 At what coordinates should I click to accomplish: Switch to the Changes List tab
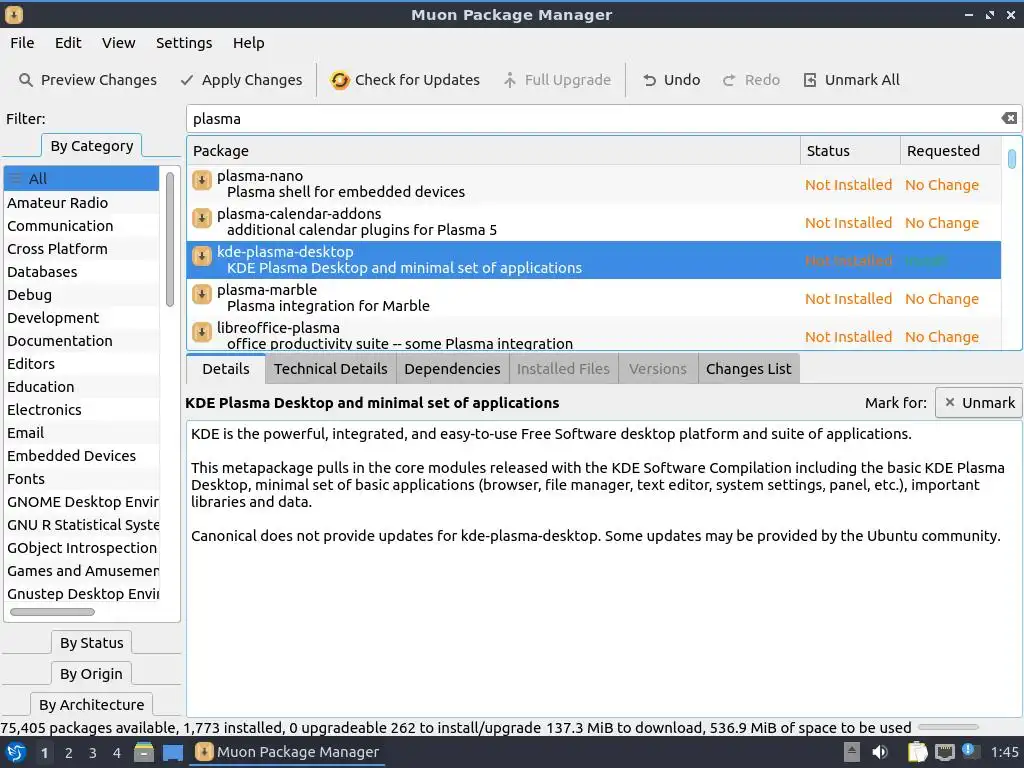[748, 369]
